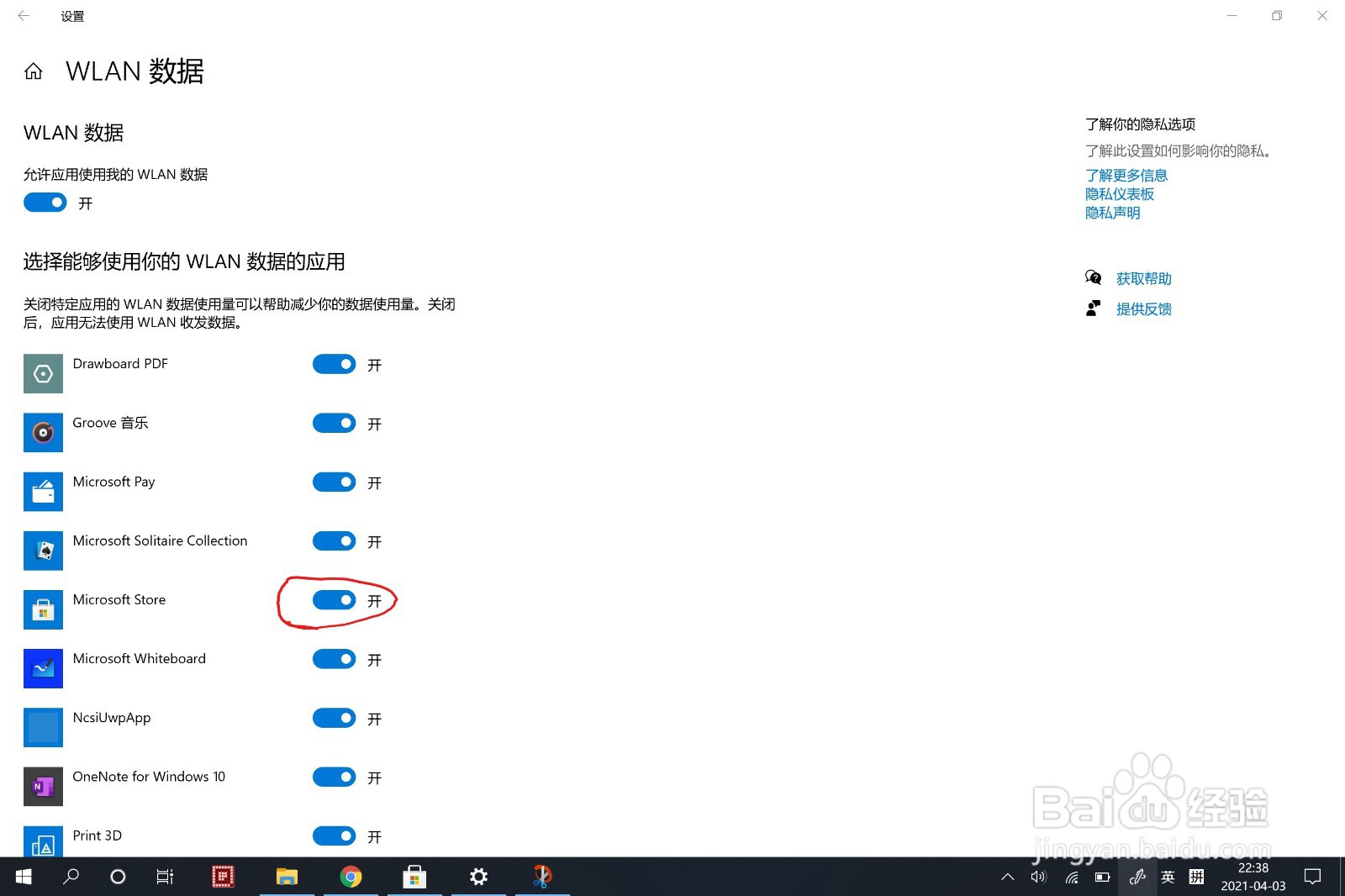Go back with the arrow icon

(x=24, y=15)
